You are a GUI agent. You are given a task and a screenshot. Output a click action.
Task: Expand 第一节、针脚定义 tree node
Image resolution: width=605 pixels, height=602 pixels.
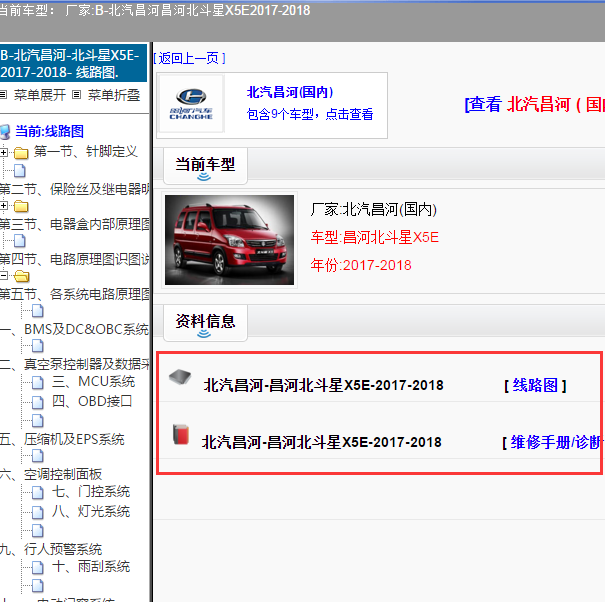tap(4, 152)
